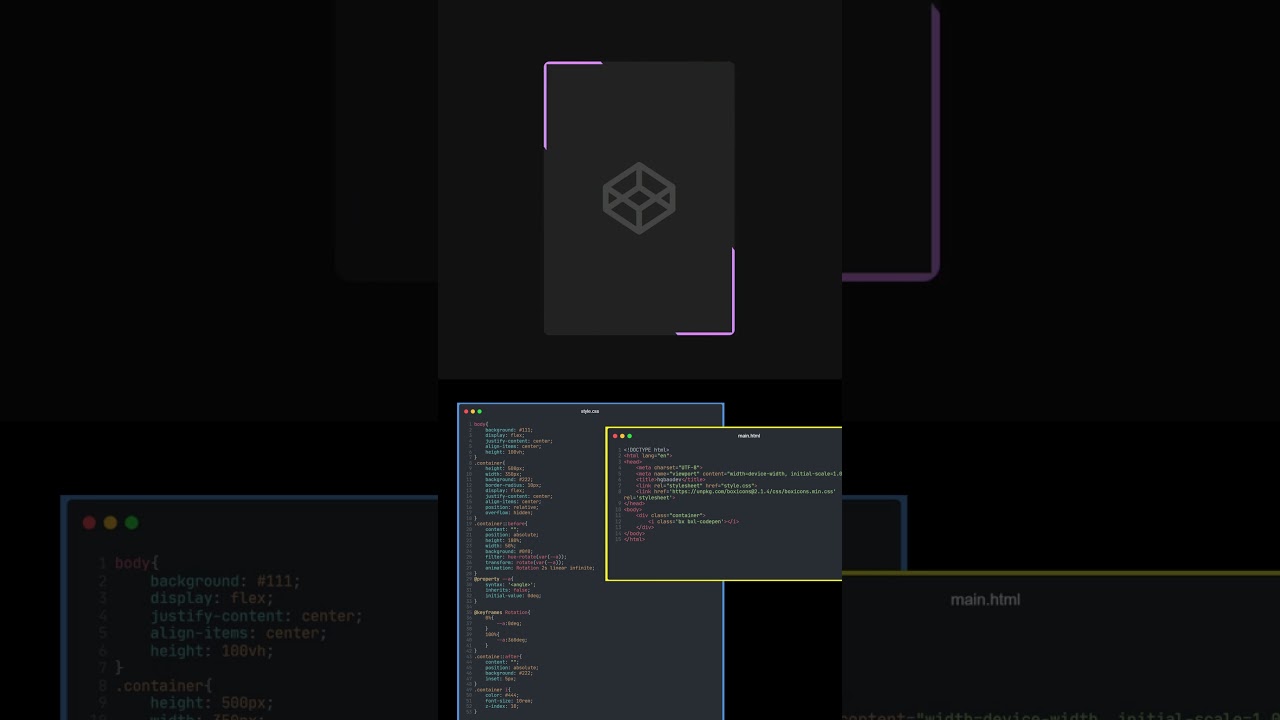Click the '.container::after{' selector line
Screen dimensions: 1280x720
pos(498,656)
